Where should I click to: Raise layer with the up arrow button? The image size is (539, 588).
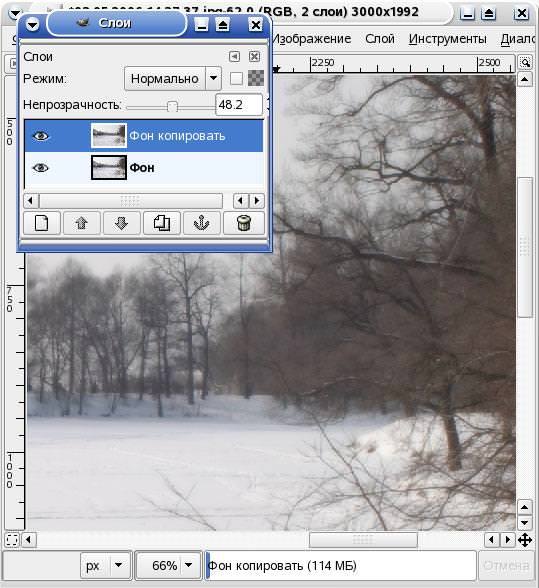coord(82,224)
